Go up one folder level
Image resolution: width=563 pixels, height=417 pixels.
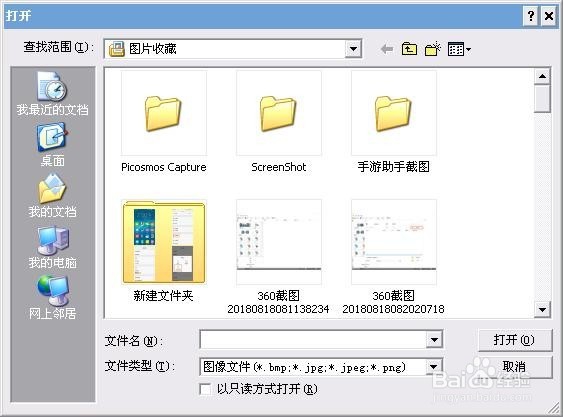pyautogui.click(x=409, y=49)
